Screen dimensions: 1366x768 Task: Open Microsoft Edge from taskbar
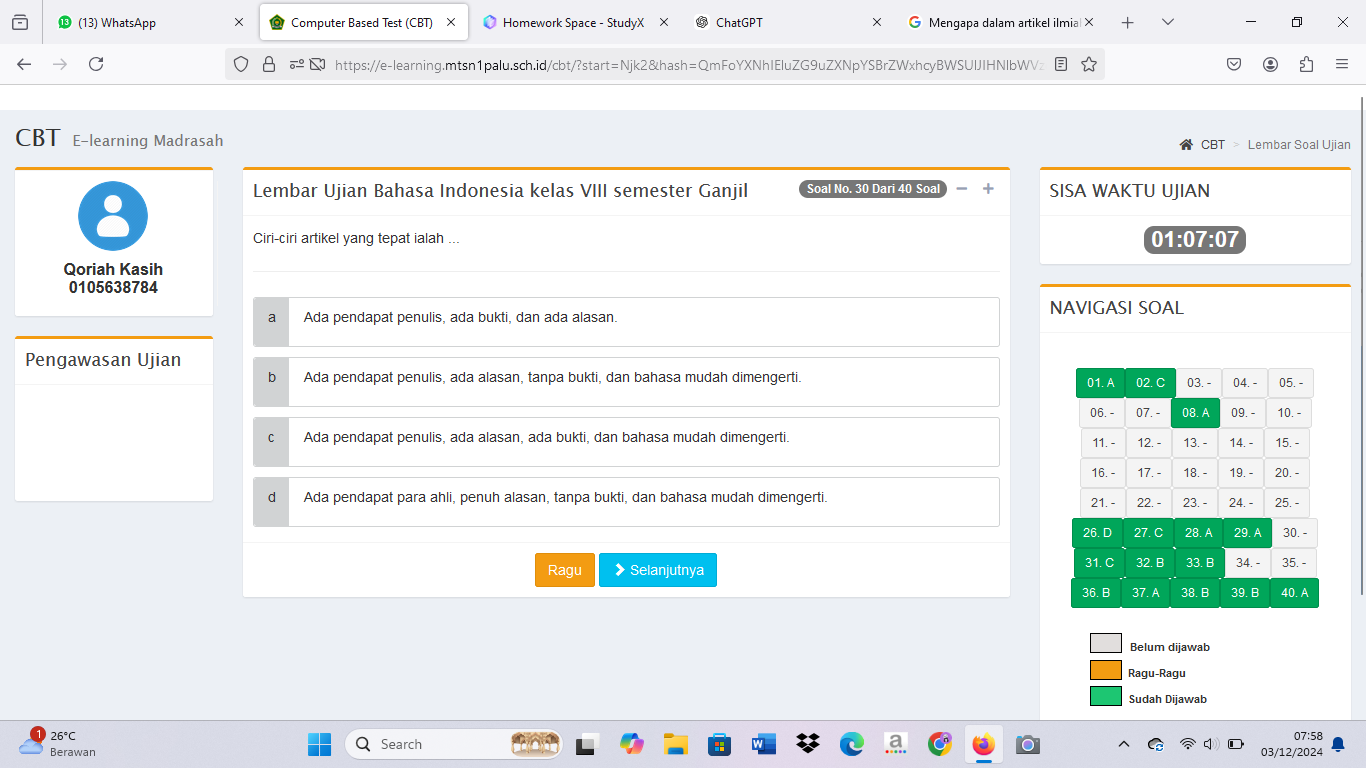pyautogui.click(x=851, y=744)
